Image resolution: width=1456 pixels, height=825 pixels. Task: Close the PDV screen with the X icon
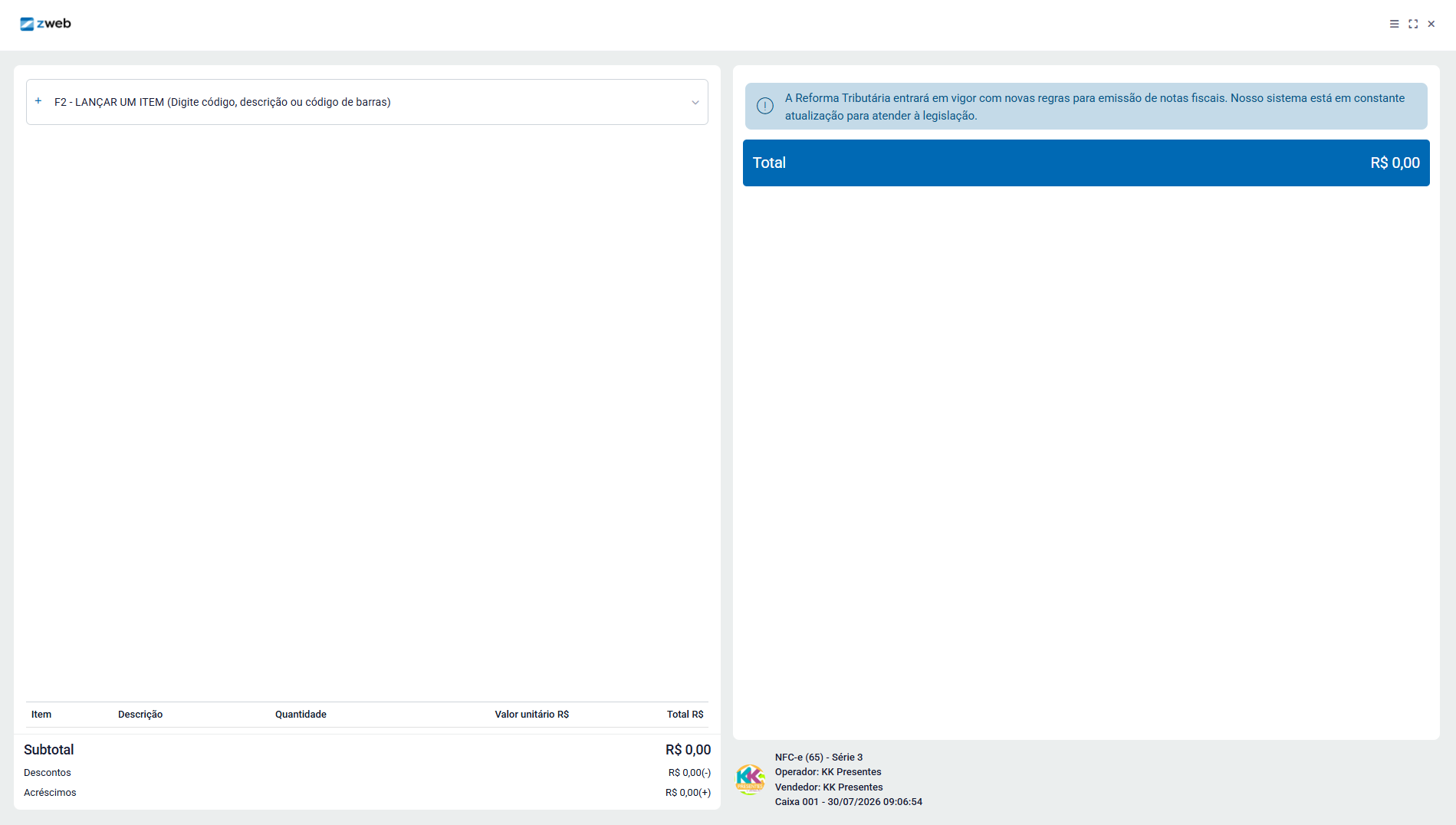coord(1431,24)
